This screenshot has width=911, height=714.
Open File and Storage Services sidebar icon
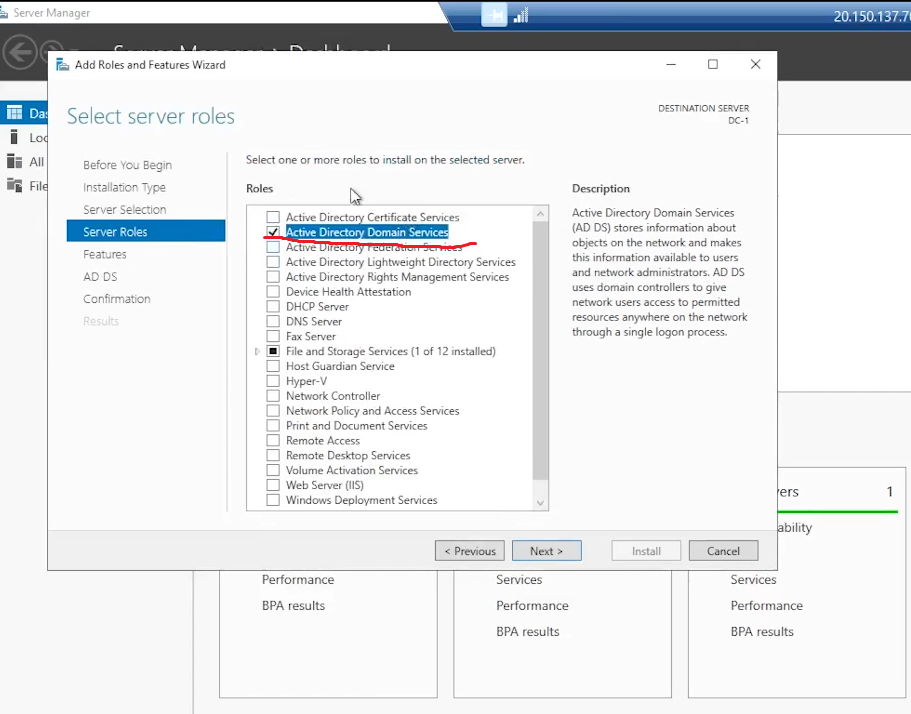click(x=15, y=185)
